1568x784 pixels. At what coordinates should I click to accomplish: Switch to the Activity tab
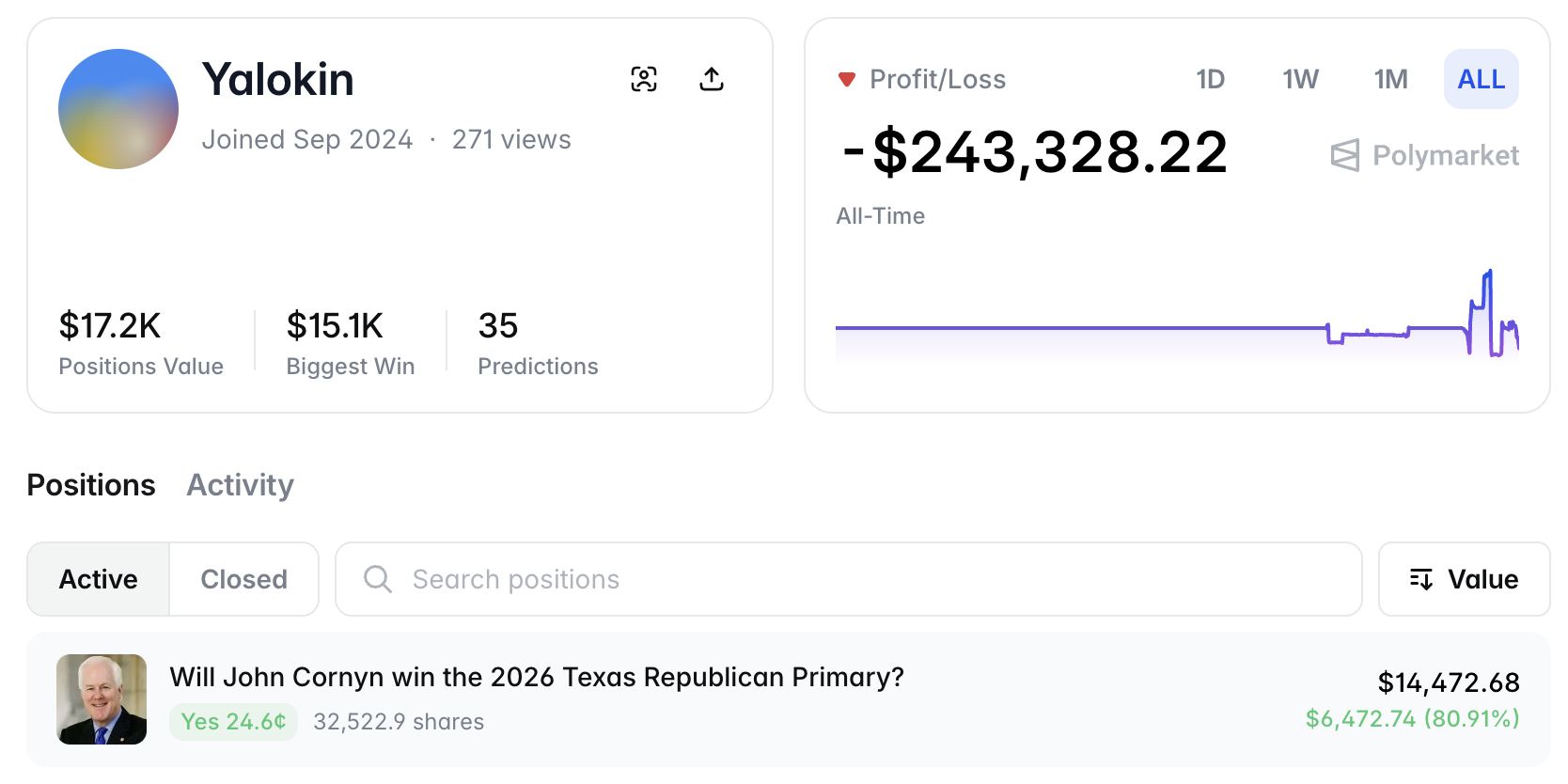point(240,485)
